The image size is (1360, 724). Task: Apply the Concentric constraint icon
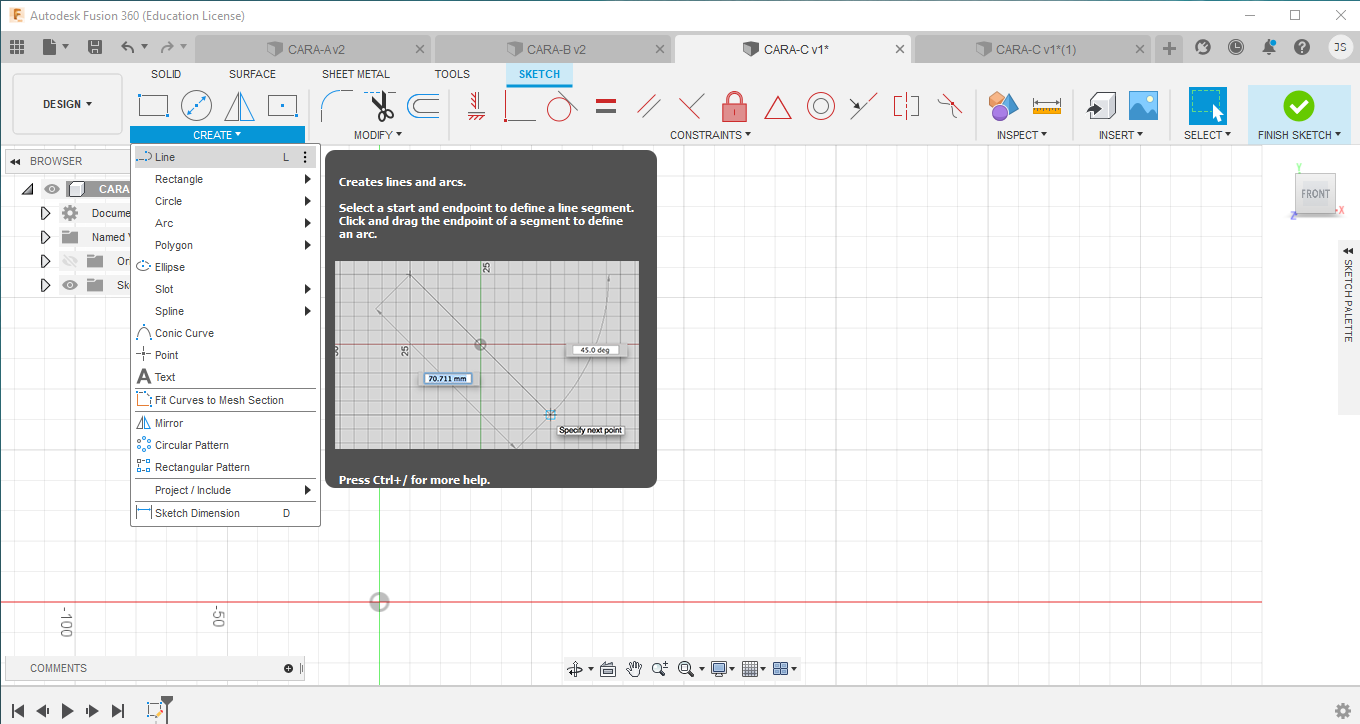tap(821, 105)
